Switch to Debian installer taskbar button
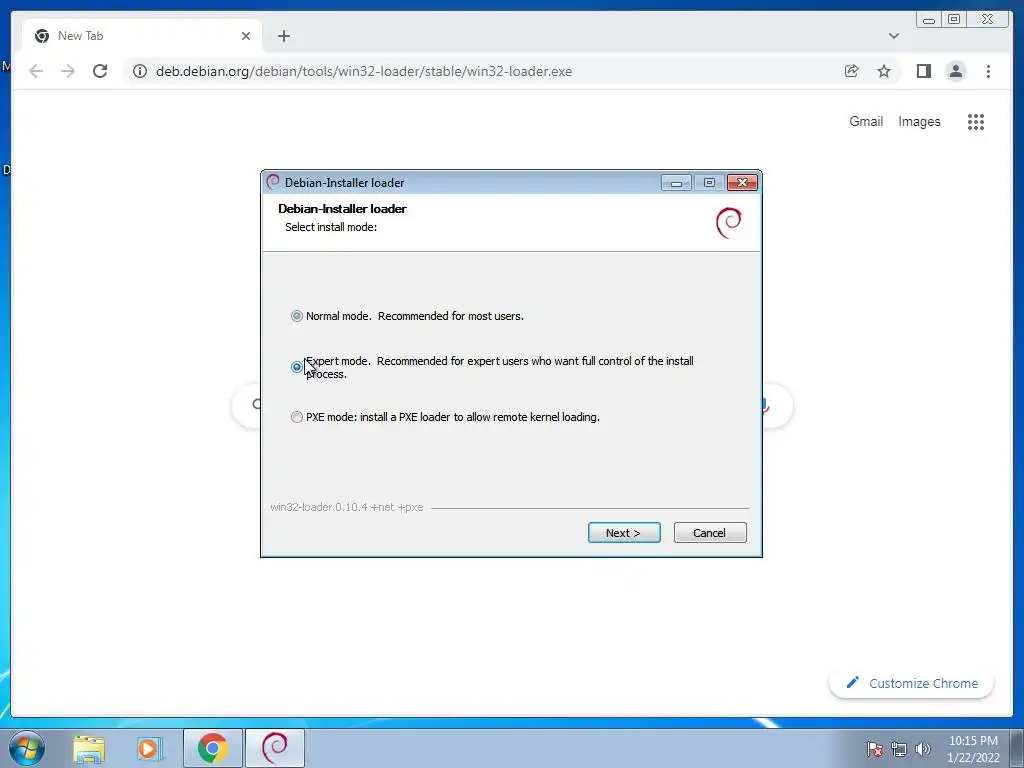This screenshot has height=768, width=1024. tap(275, 748)
